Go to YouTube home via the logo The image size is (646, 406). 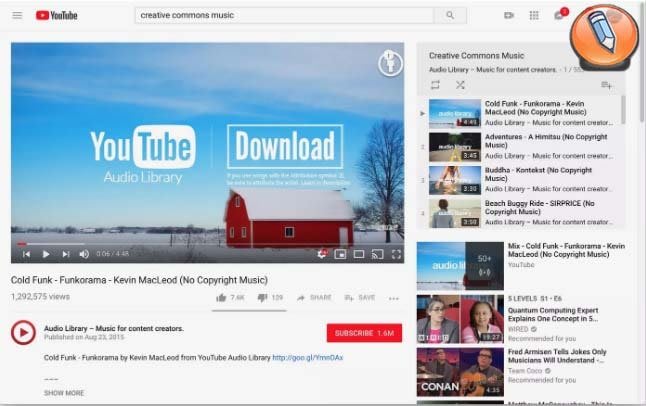click(x=56, y=15)
